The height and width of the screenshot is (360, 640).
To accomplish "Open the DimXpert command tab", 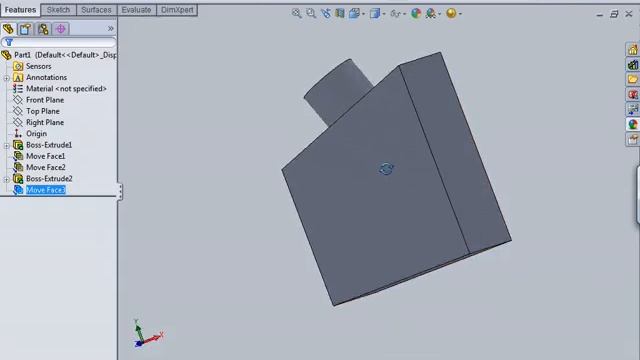I will pos(177,10).
